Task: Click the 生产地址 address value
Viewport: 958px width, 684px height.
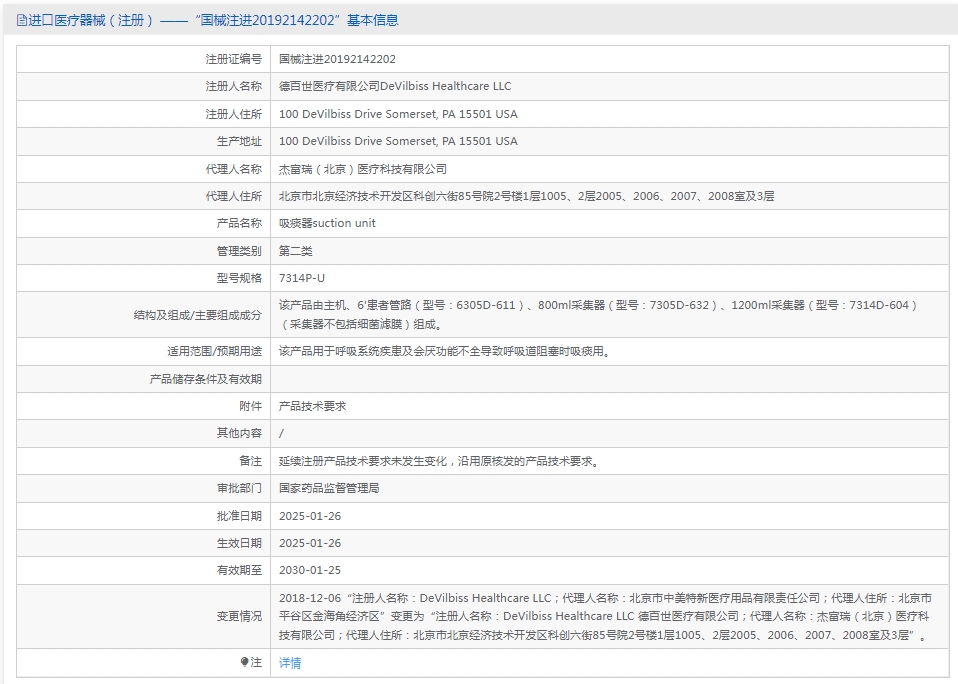Action: (x=398, y=141)
